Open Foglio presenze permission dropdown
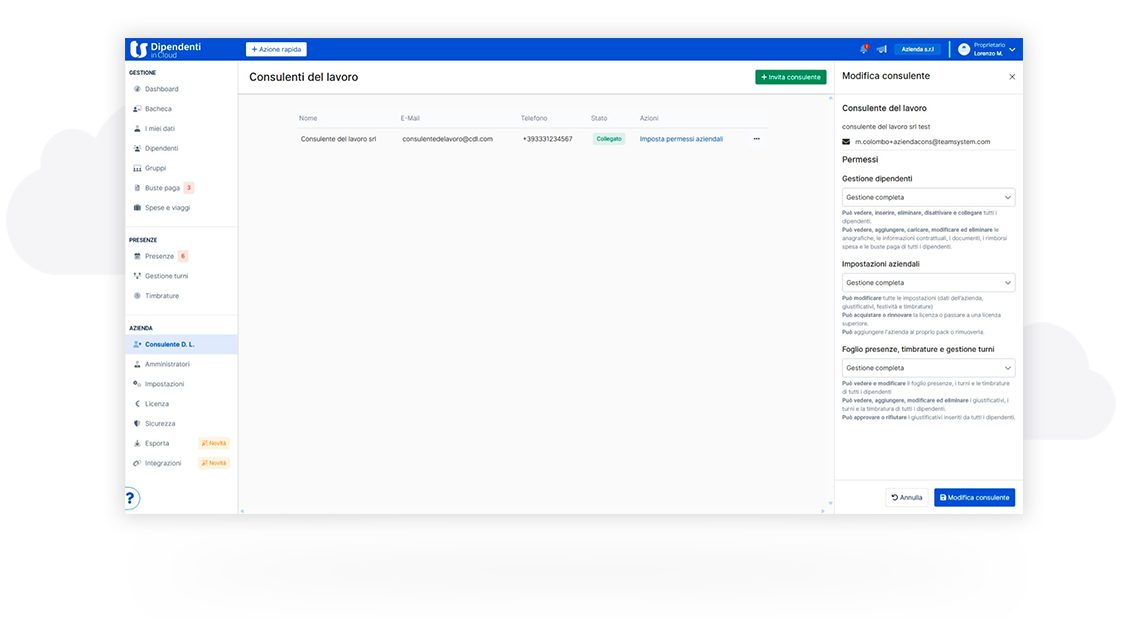This screenshot has height=618, width=1124. point(928,368)
